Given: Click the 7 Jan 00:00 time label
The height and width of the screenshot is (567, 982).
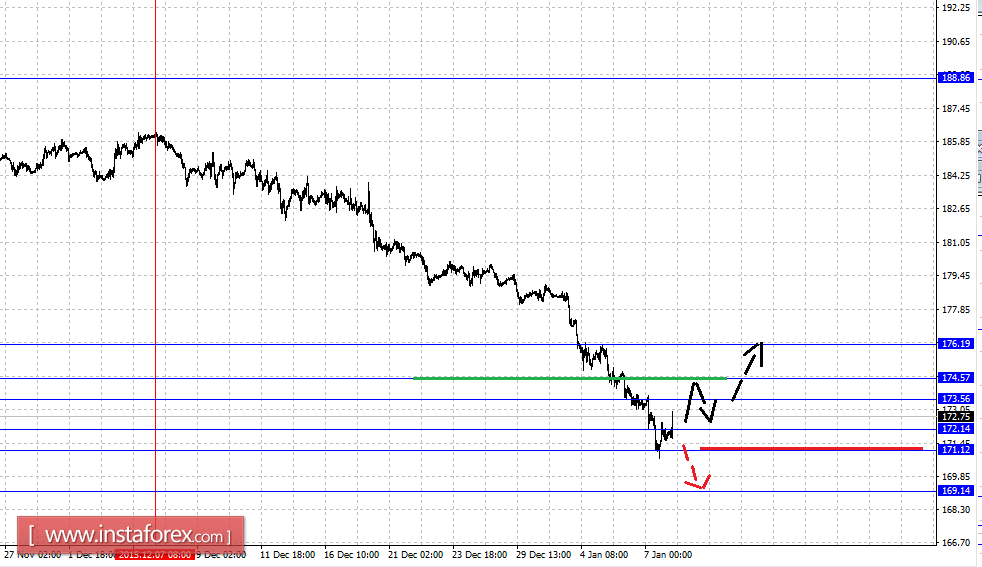Looking at the screenshot, I should pyautogui.click(x=668, y=555).
